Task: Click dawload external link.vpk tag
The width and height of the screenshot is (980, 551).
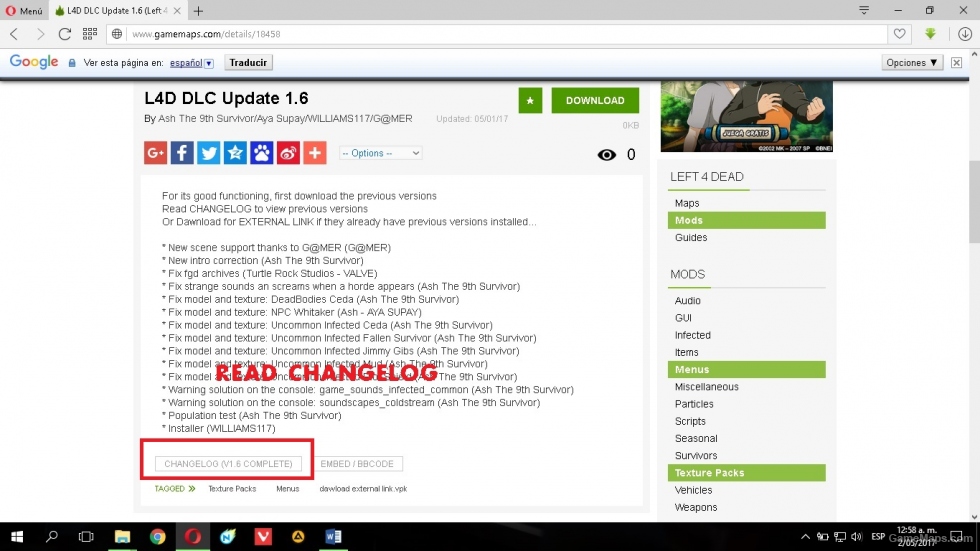Action: pyautogui.click(x=363, y=489)
